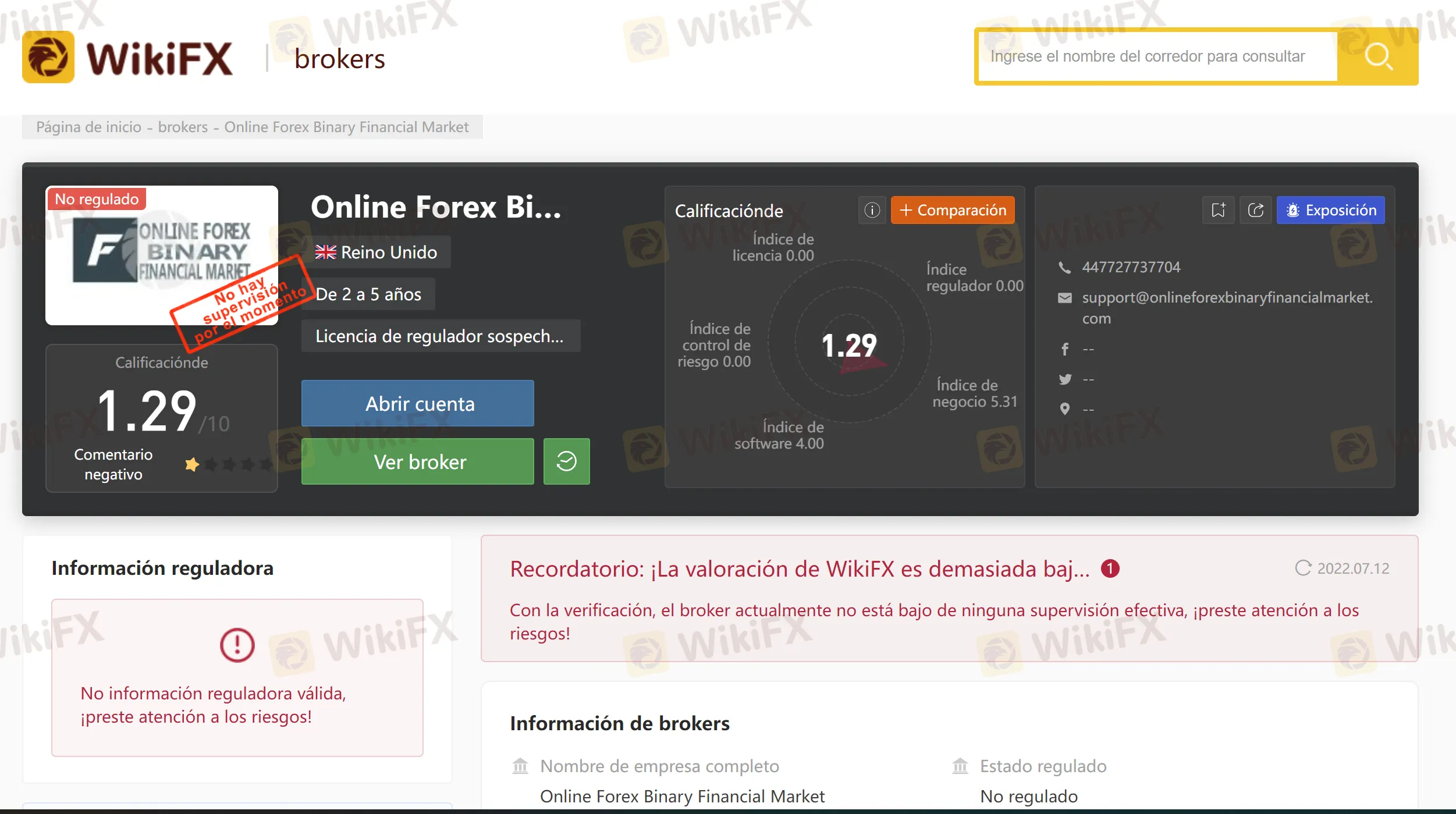1456x814 pixels.
Task: Click the bookmark favorite icon
Action: pos(1218,210)
